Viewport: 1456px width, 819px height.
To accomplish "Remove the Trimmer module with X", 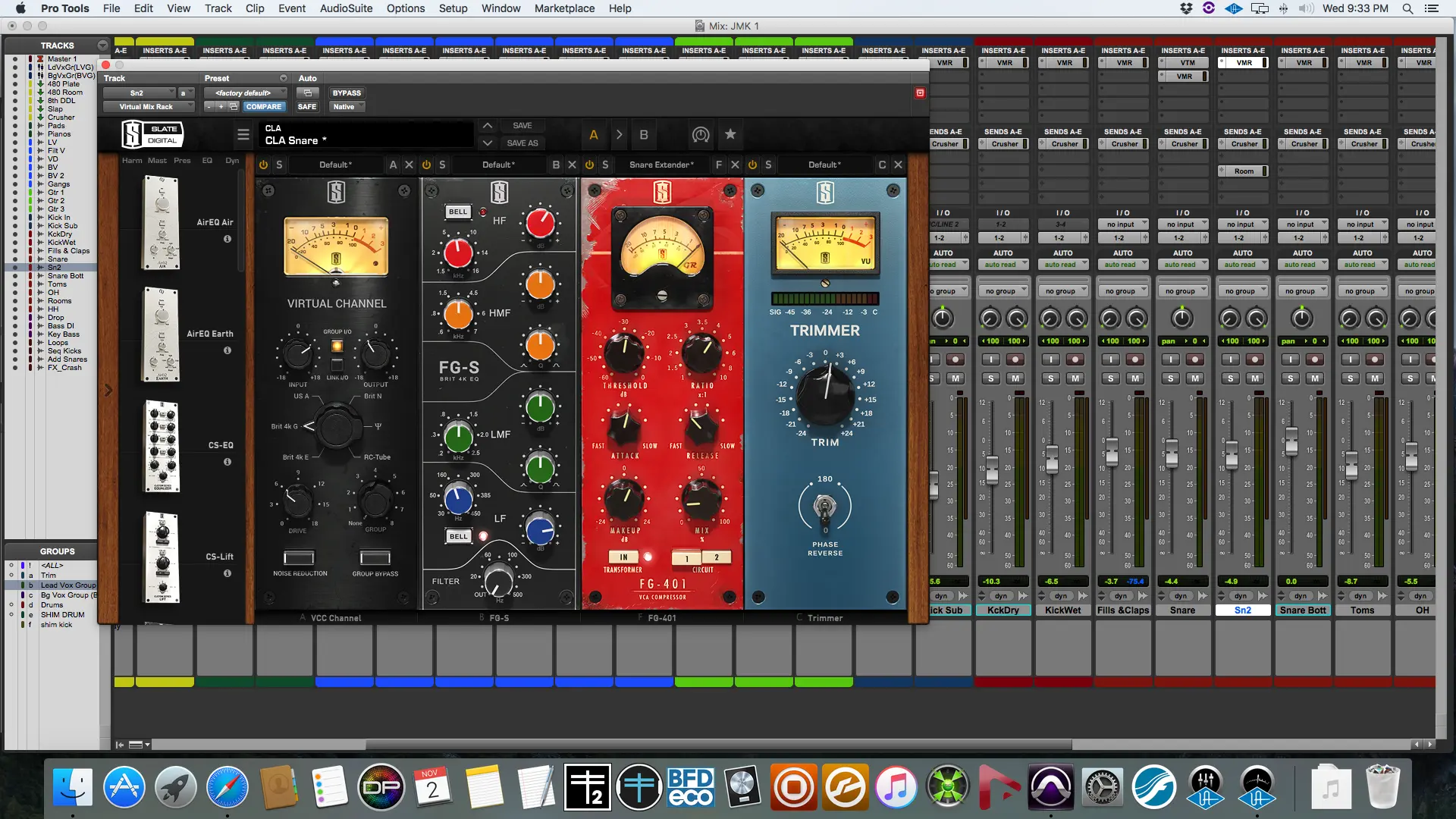I will (x=898, y=165).
